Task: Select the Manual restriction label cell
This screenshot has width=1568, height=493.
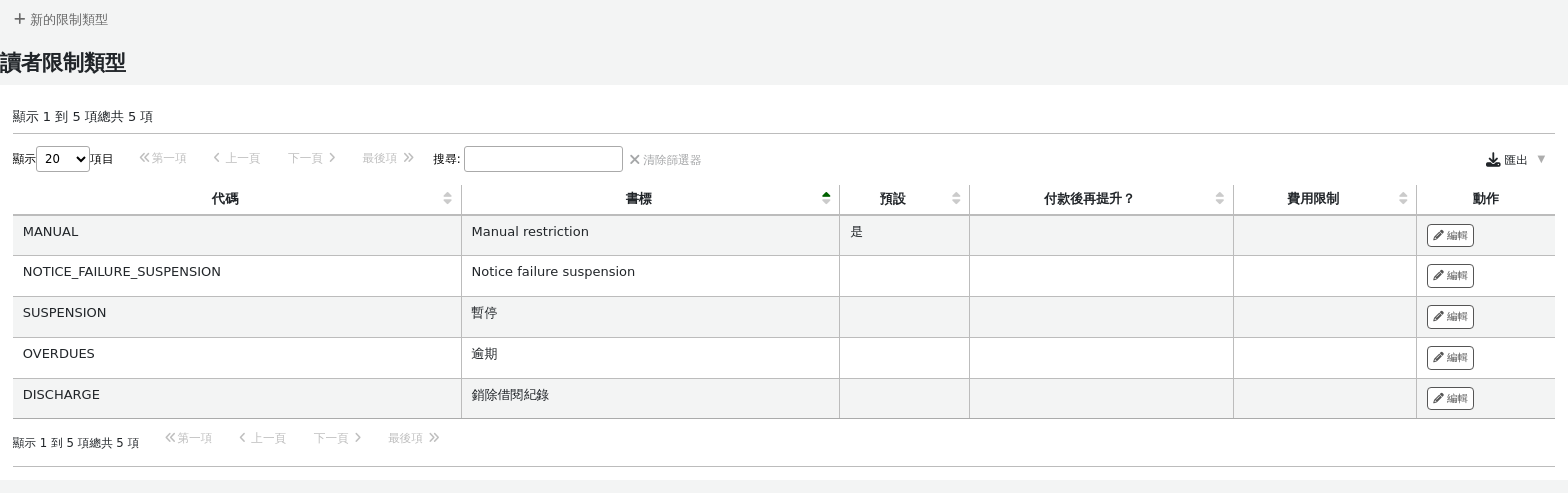Action: coord(650,236)
